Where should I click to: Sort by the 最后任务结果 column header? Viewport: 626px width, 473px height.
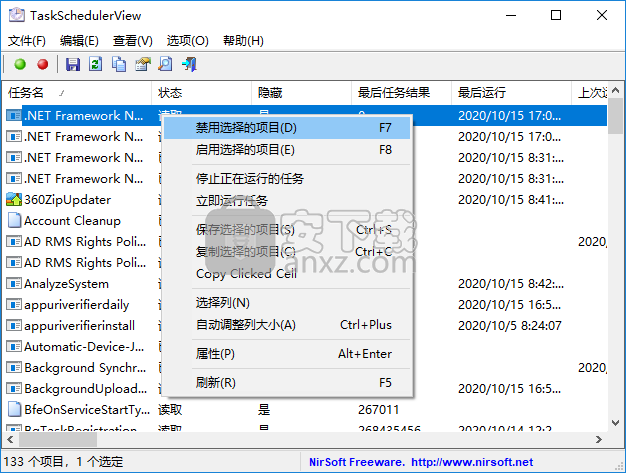coord(401,93)
